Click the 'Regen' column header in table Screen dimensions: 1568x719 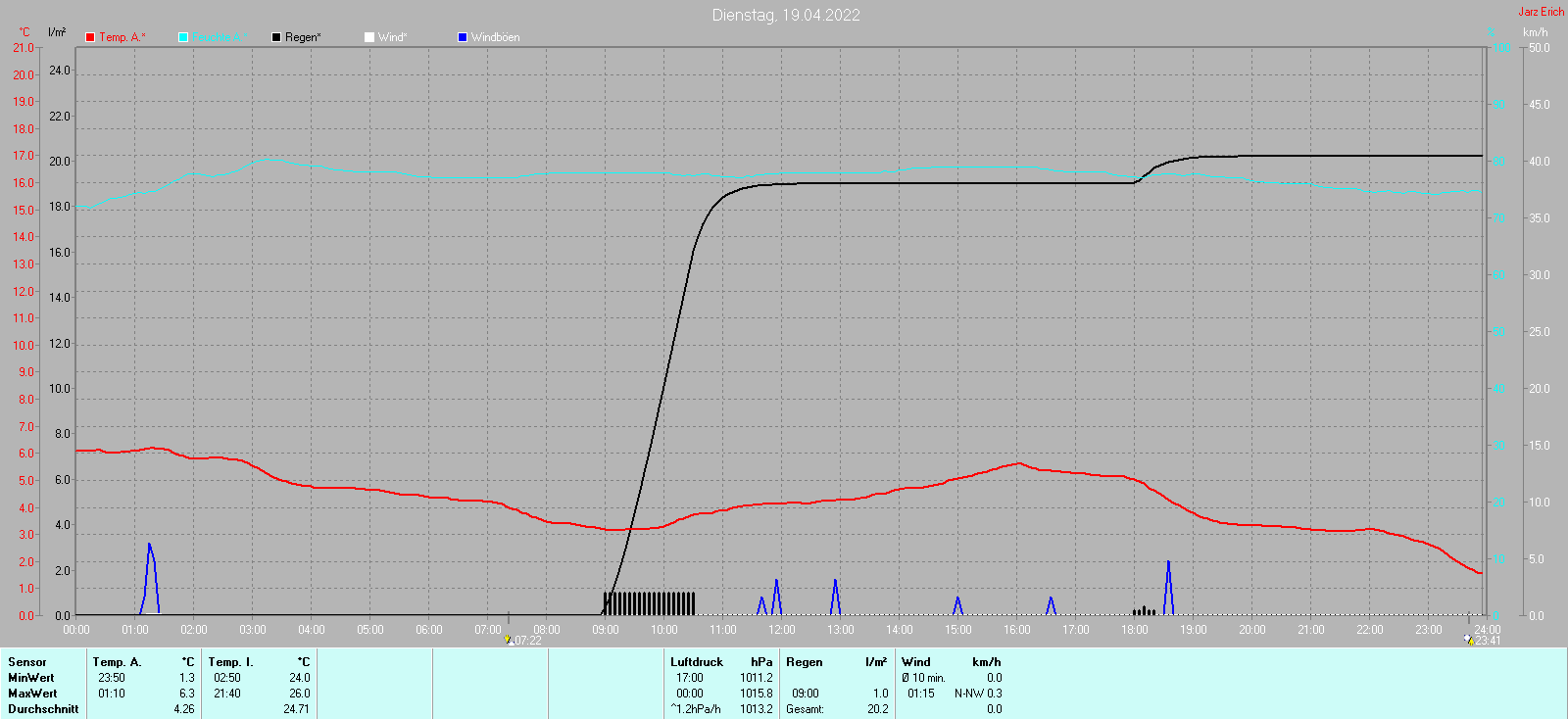(805, 662)
